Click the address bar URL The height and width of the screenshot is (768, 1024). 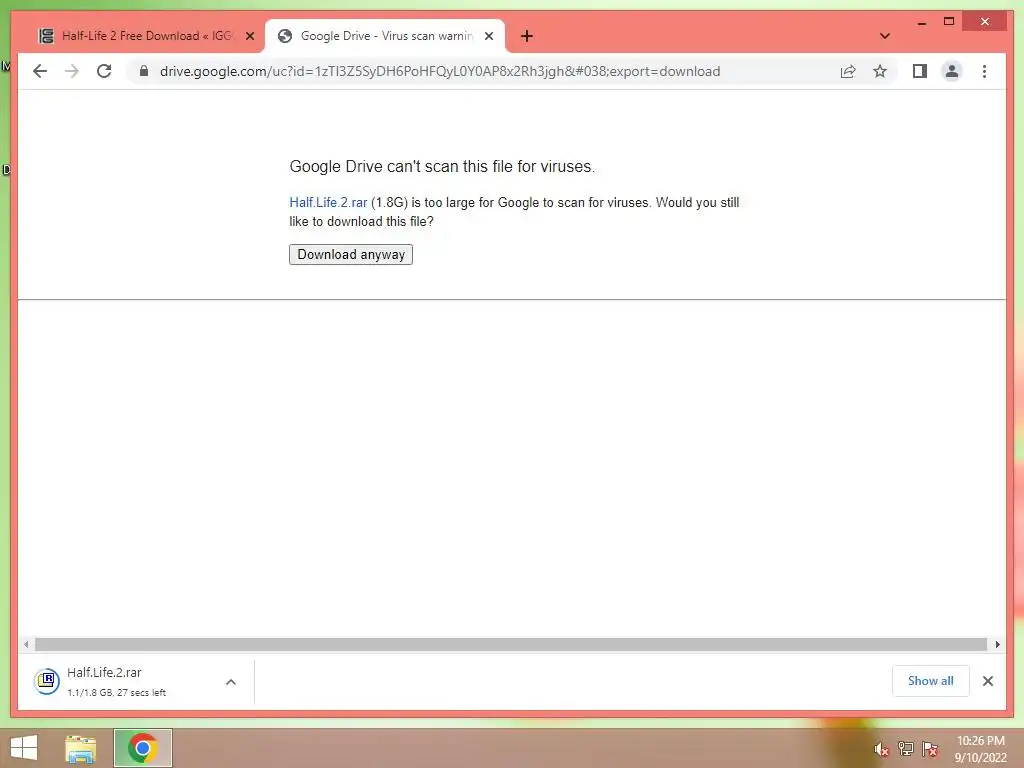[x=440, y=71]
